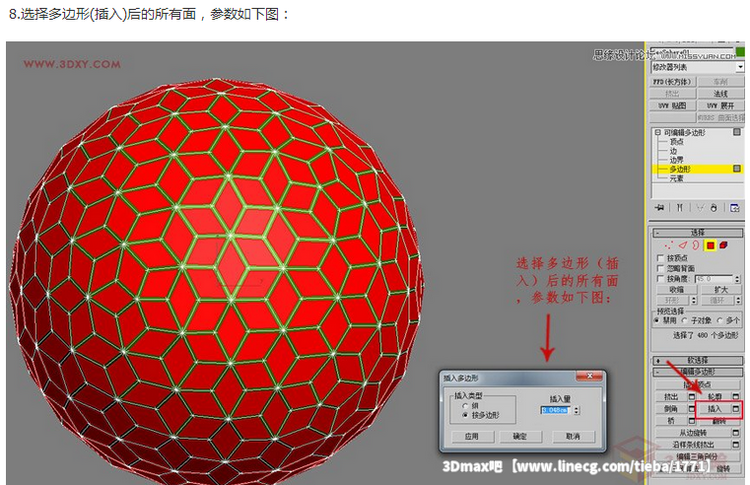Click 应用 in Inset dialog

point(472,436)
